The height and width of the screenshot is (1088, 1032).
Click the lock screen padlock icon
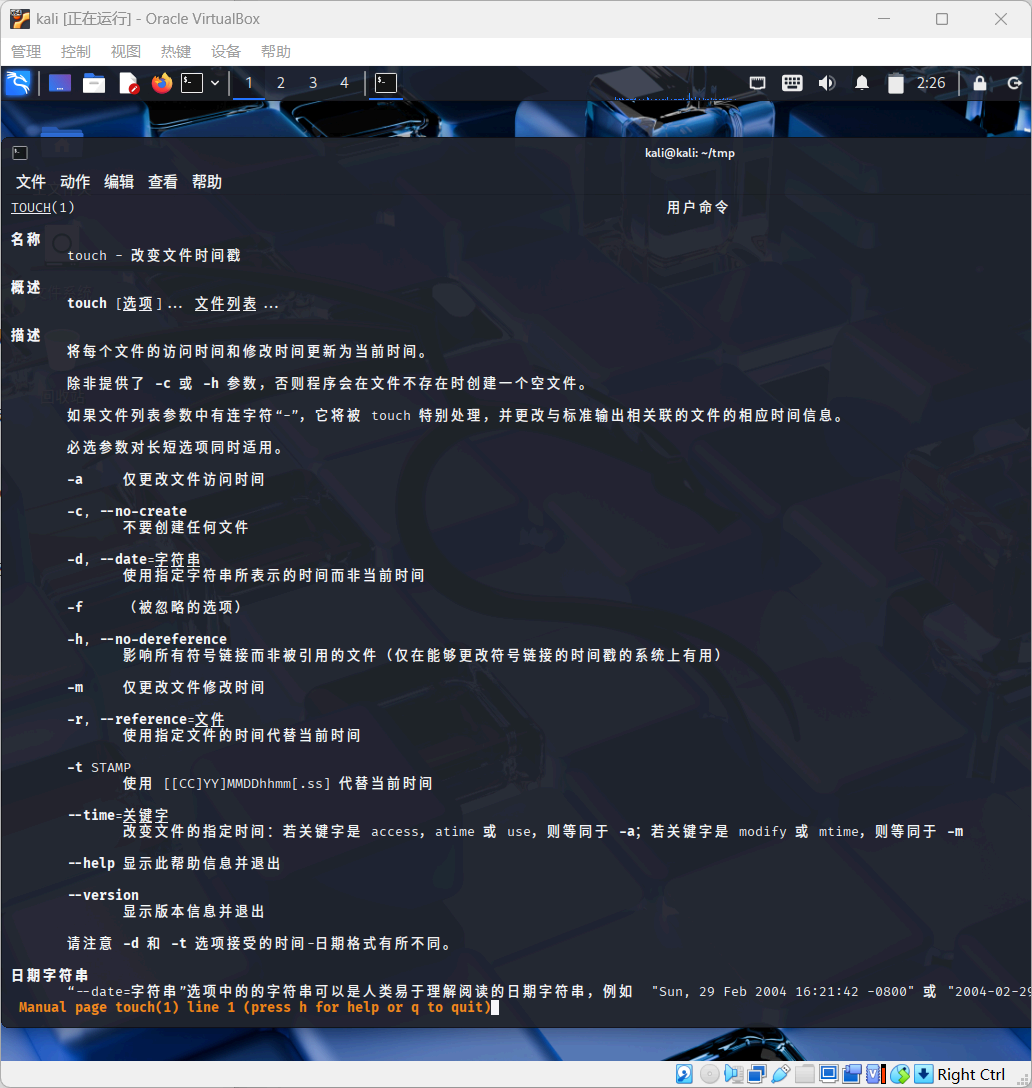980,83
